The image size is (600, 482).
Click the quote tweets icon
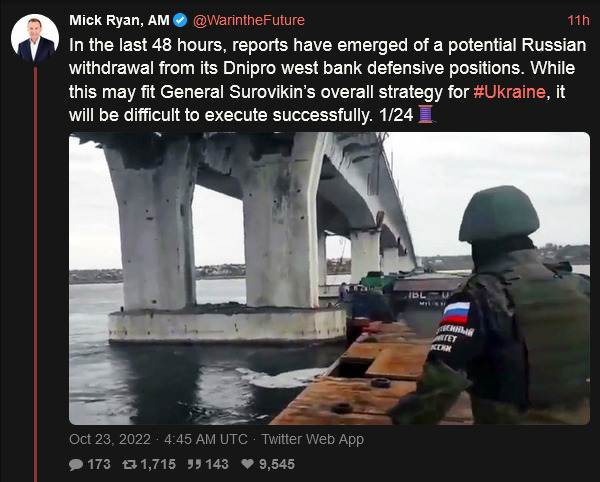point(194,464)
